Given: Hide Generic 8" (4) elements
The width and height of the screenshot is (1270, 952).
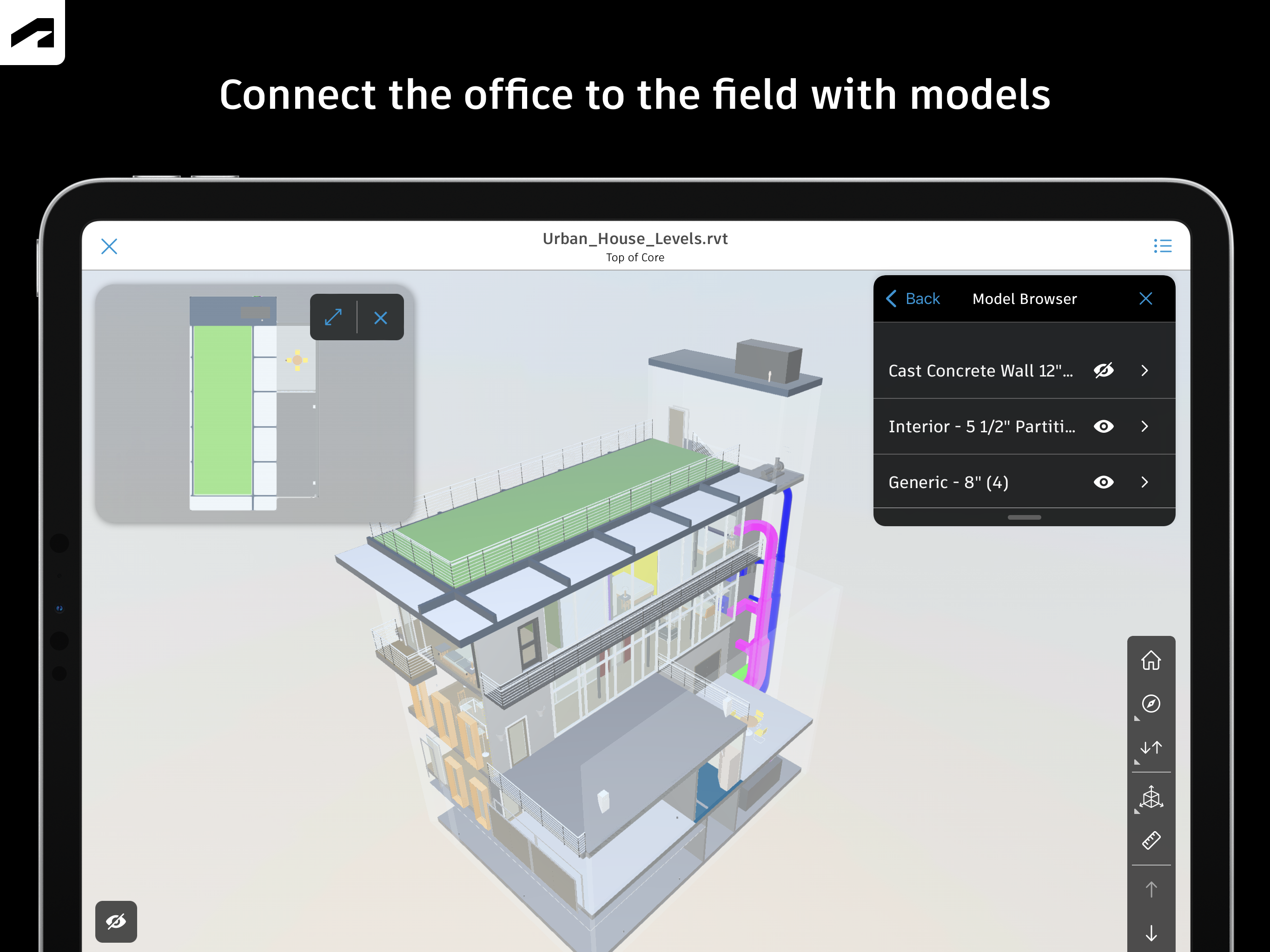Looking at the screenshot, I should [1103, 483].
